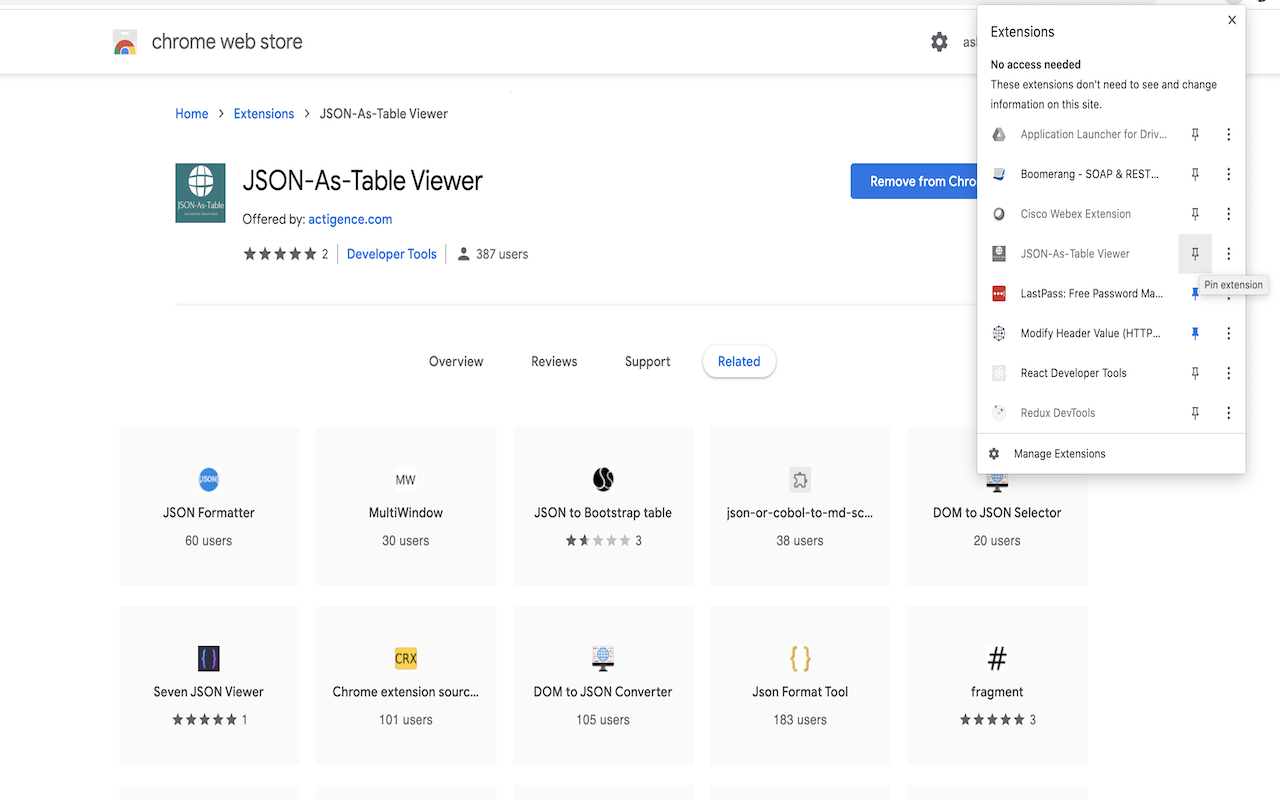This screenshot has width=1280, height=800.
Task: Click Seven JSON Viewer icon
Action: [x=209, y=658]
